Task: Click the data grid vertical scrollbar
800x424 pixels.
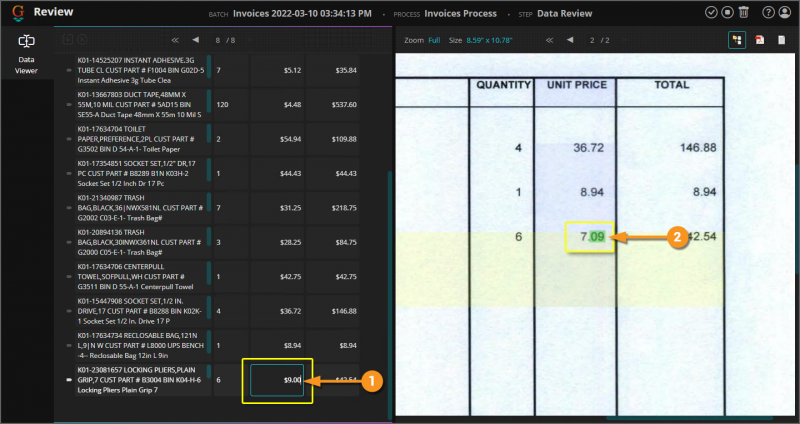Action: (x=390, y=293)
